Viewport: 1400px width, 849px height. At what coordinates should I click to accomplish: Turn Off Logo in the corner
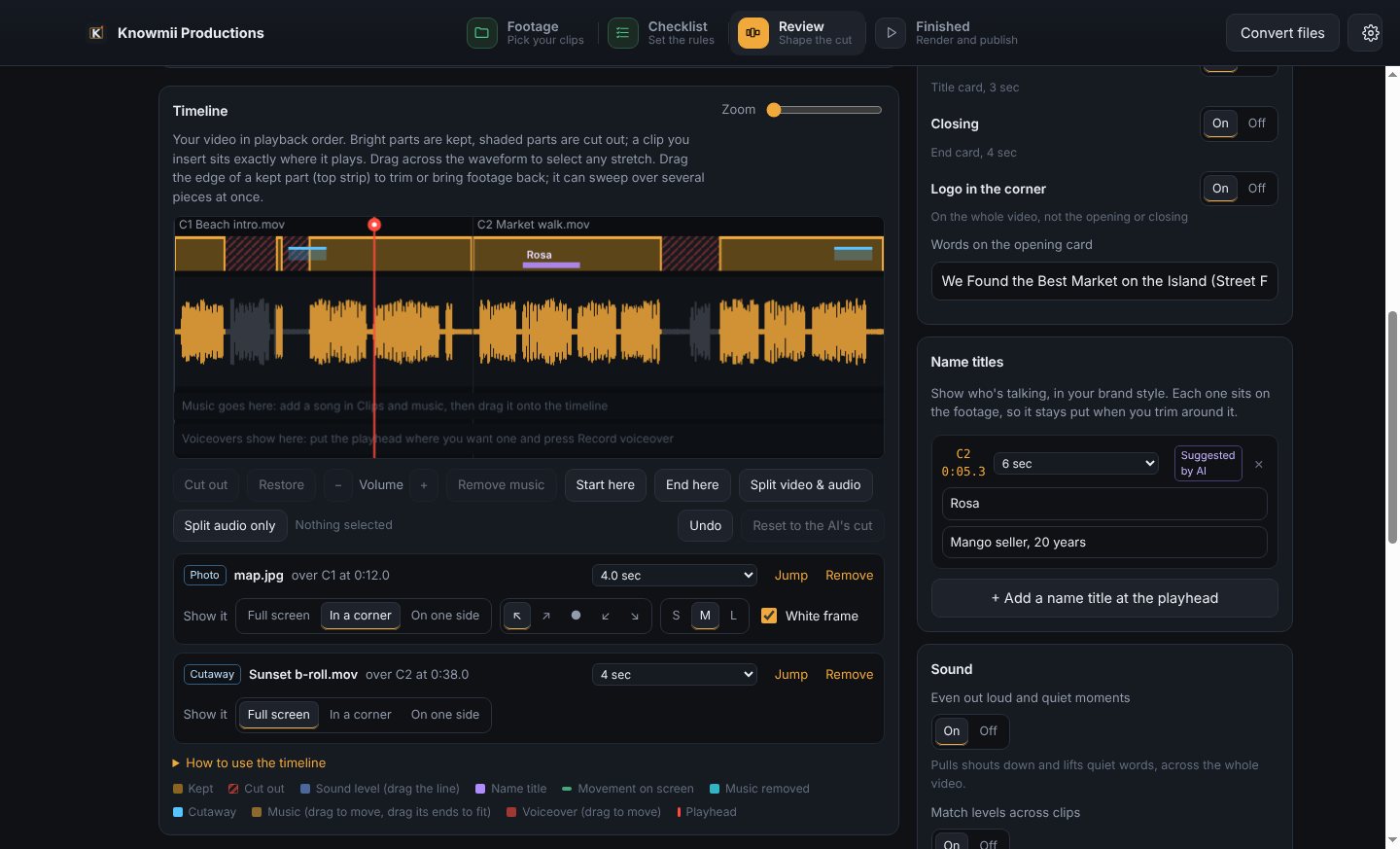click(x=1257, y=189)
